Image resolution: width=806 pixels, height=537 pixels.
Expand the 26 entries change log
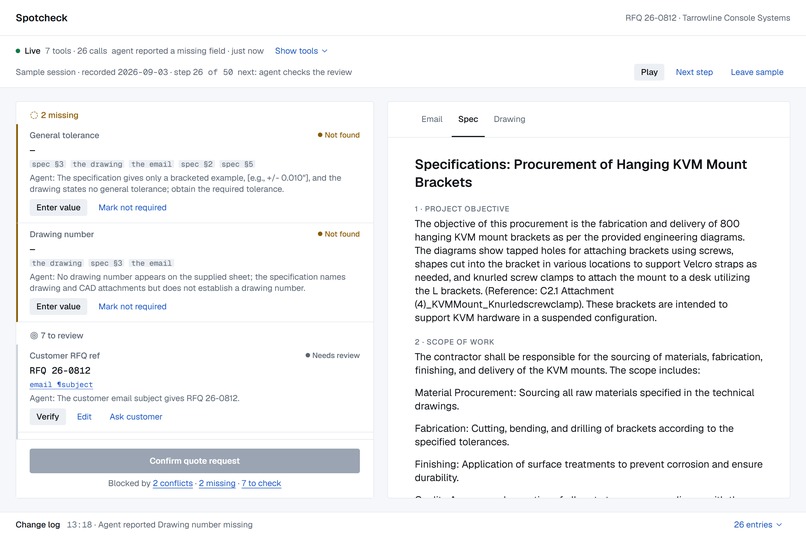point(758,525)
